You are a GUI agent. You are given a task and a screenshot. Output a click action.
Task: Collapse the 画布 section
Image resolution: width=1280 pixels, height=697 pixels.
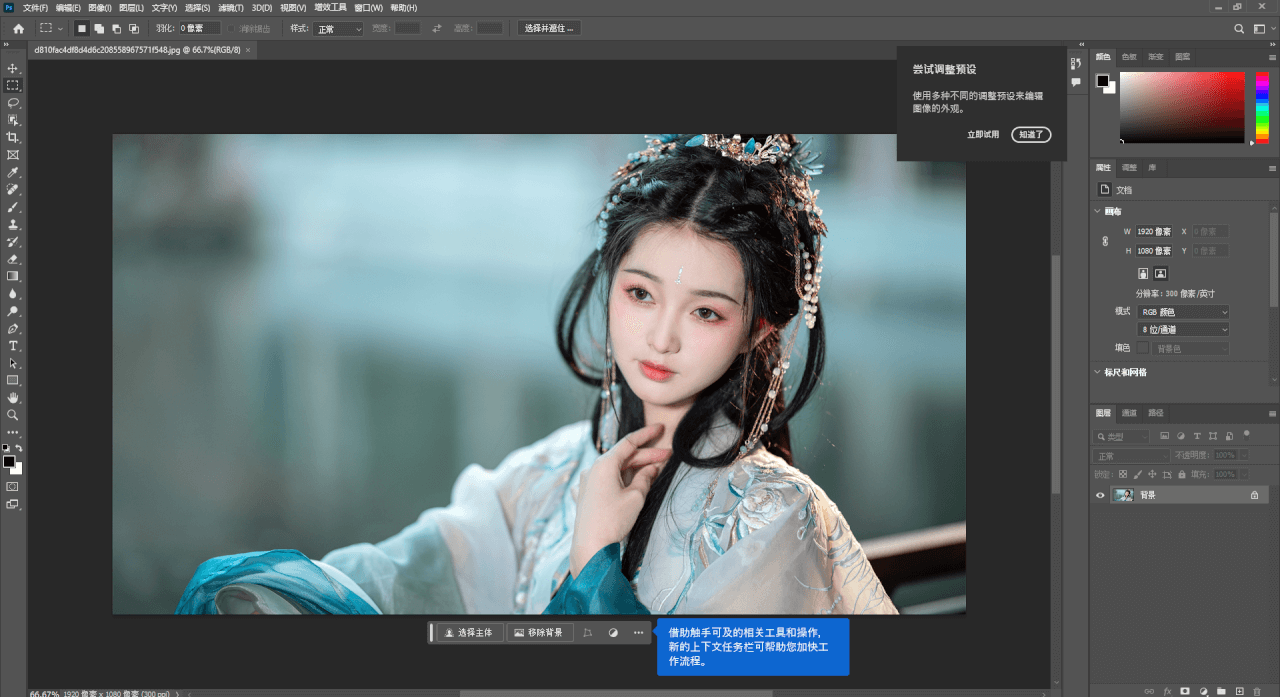1098,211
